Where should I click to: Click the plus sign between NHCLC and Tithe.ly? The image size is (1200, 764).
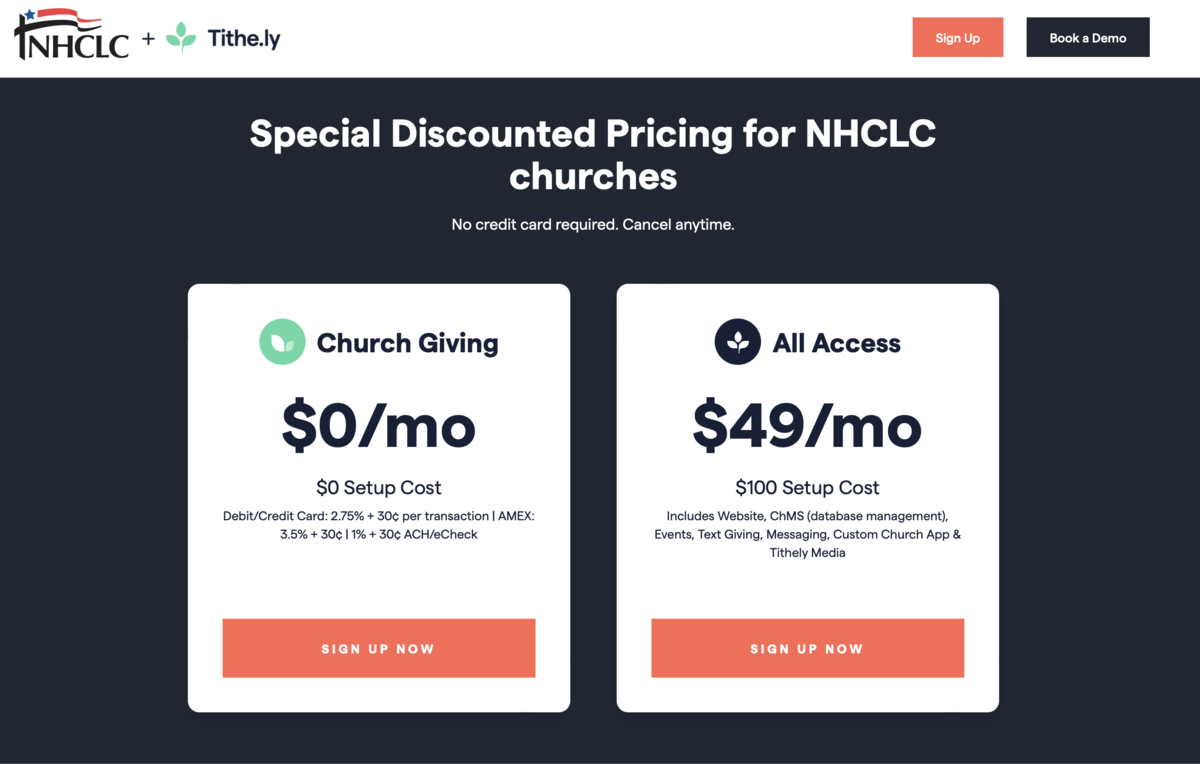(x=147, y=37)
